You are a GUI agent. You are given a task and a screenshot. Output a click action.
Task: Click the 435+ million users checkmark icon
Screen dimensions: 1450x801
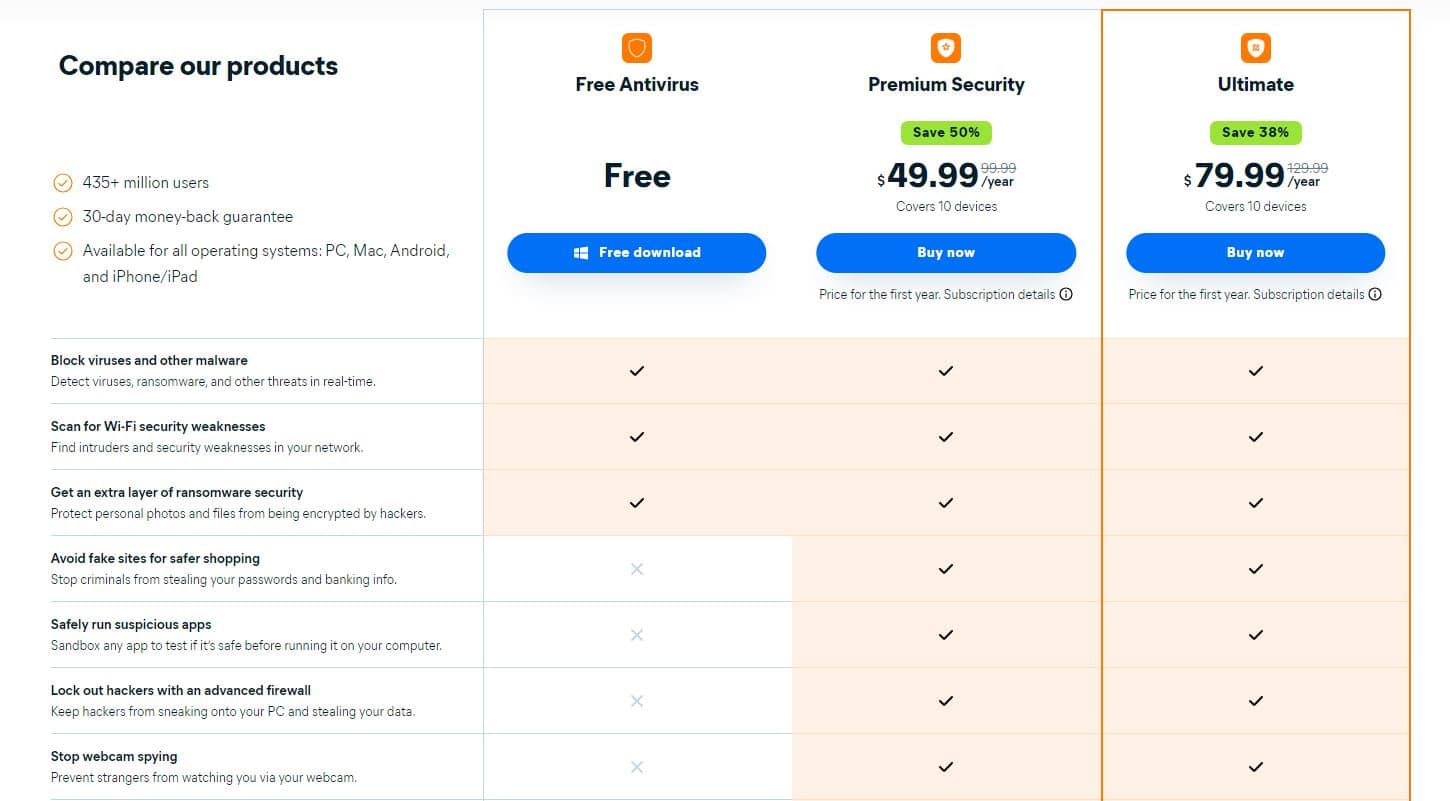pos(63,183)
